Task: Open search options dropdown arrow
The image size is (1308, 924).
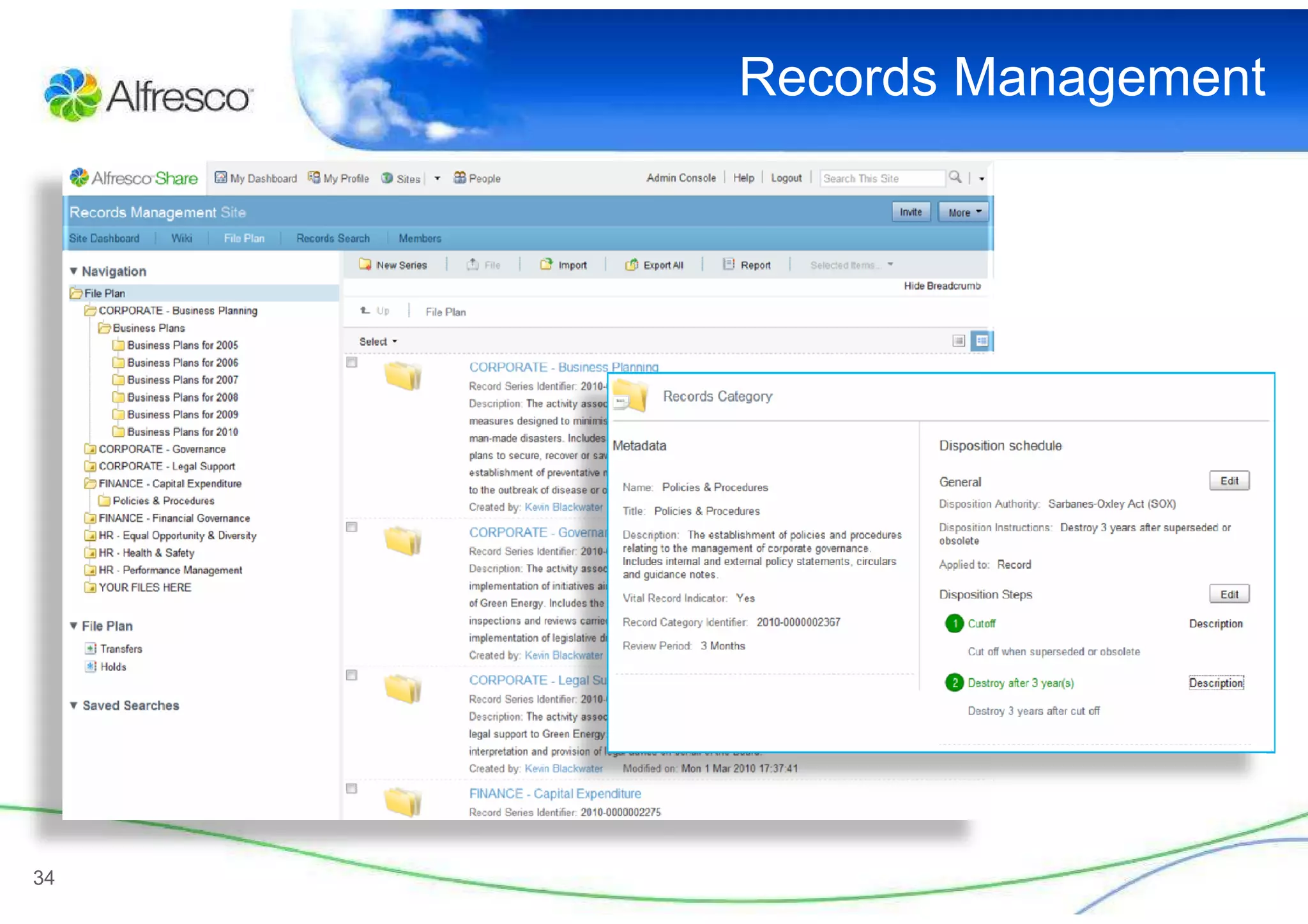Action: [982, 179]
